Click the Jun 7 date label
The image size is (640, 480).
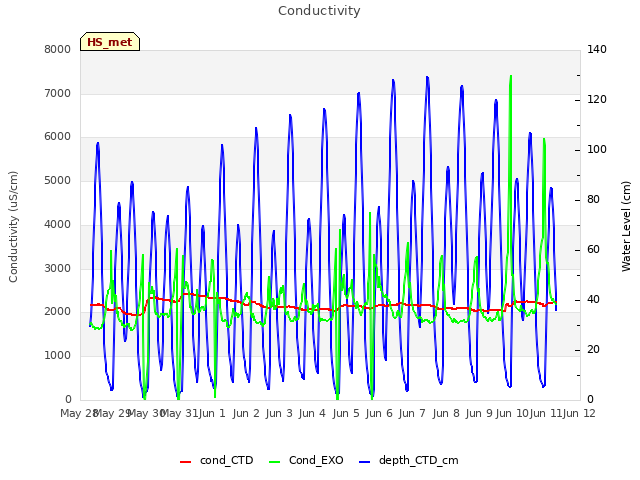[x=412, y=413]
